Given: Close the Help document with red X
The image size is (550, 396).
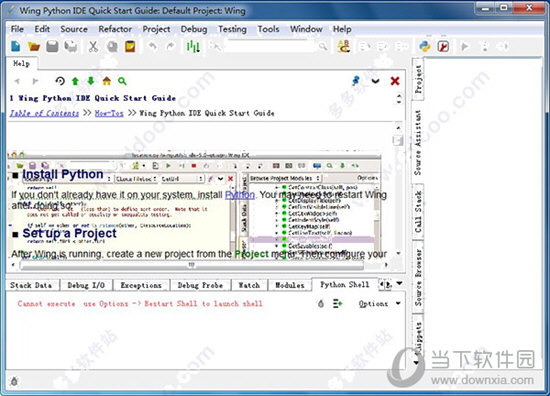Looking at the screenshot, I should click(x=395, y=81).
